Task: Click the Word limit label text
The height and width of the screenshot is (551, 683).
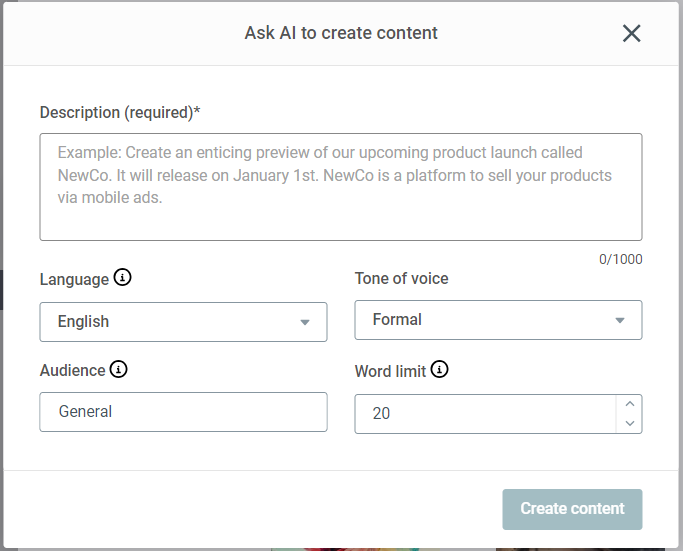Action: 390,371
